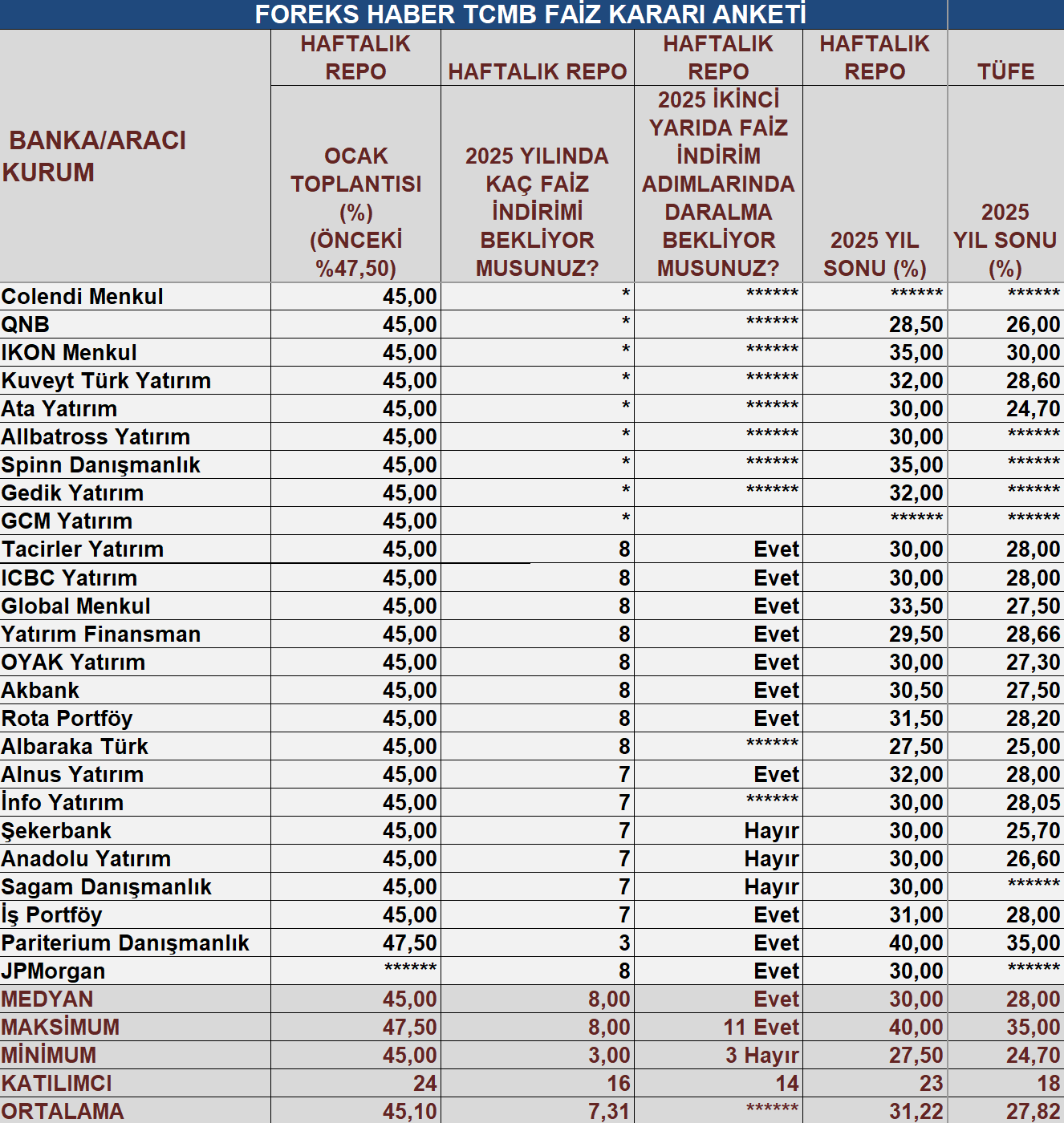Select the ORTALAMA 45,10 cell

pos(409,1112)
